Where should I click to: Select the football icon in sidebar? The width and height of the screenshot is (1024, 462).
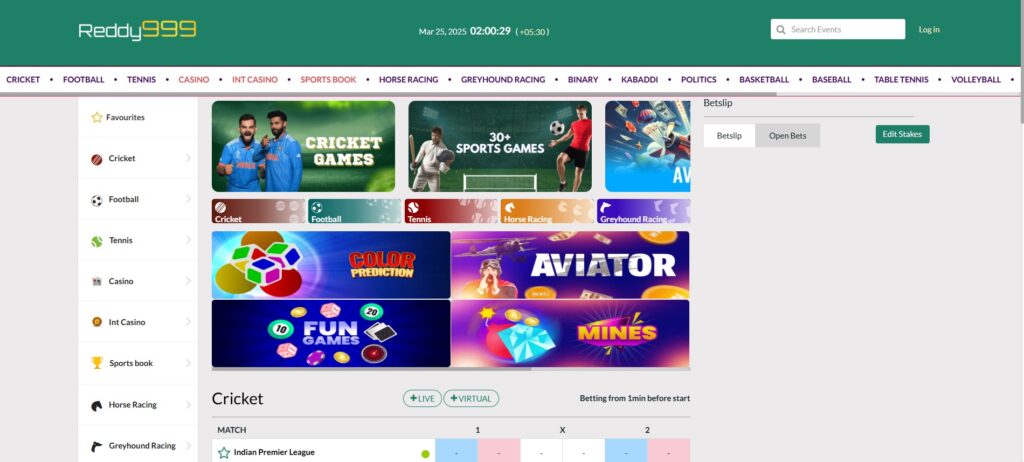pos(97,200)
